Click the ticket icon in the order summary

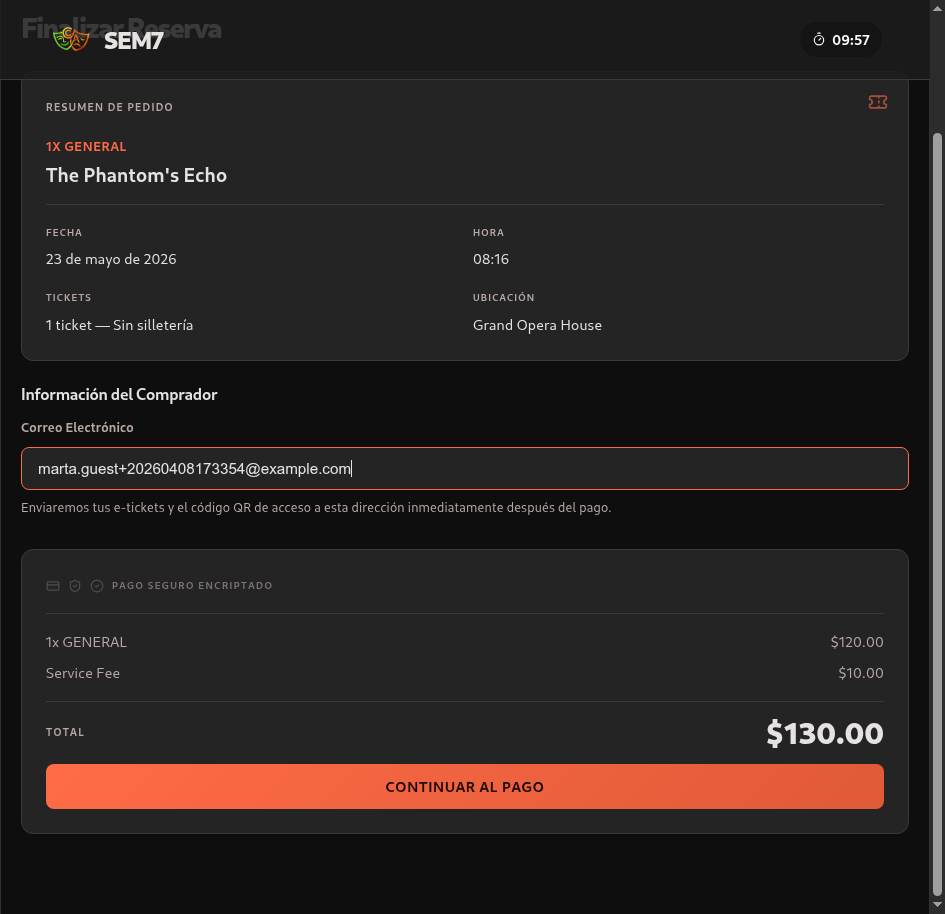(x=878, y=102)
